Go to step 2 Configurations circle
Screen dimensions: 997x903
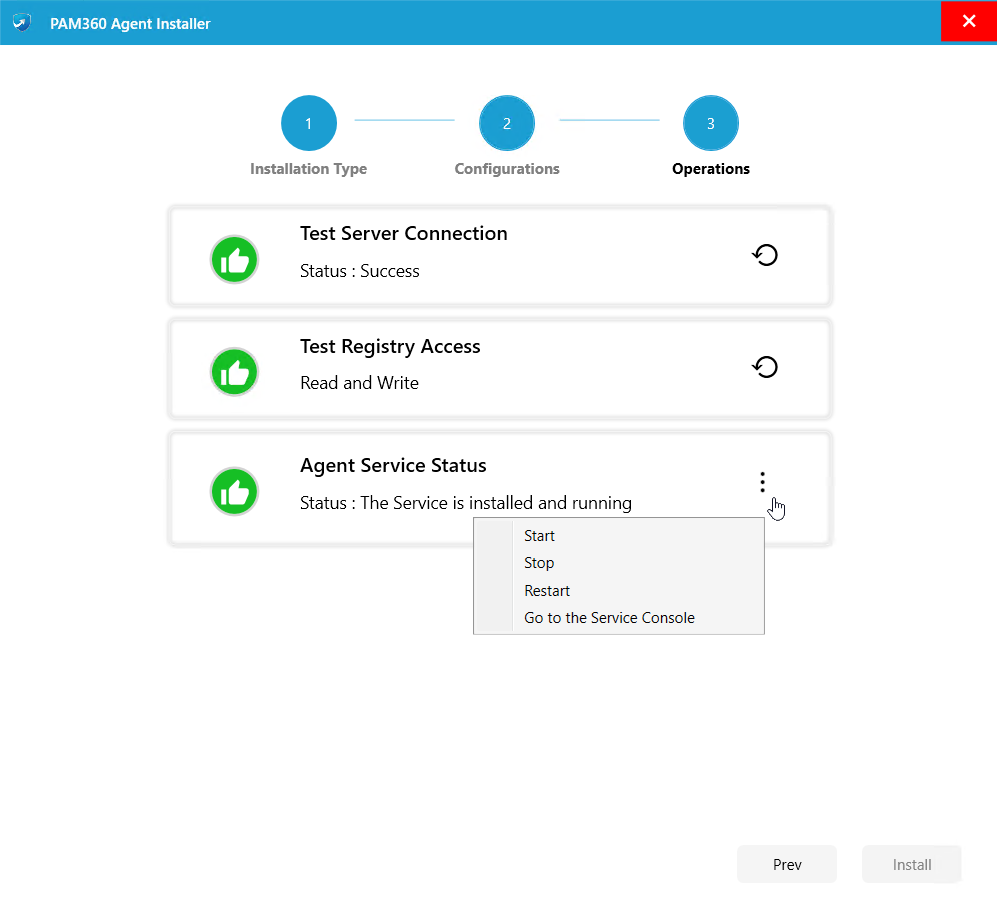[x=507, y=123]
